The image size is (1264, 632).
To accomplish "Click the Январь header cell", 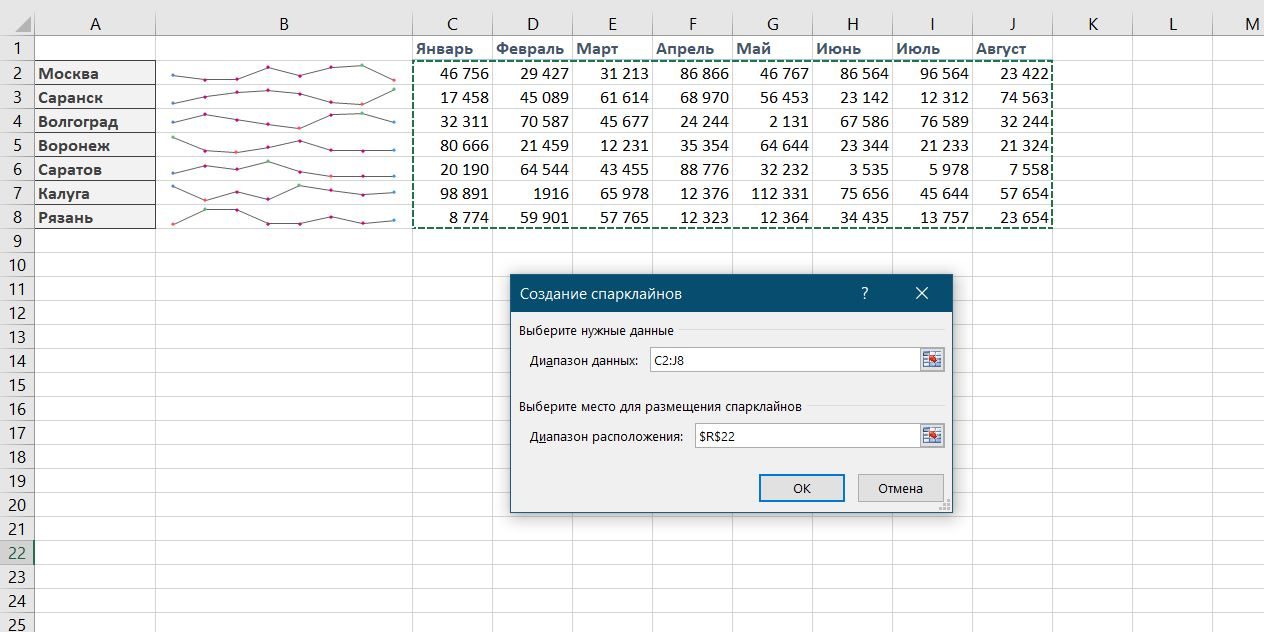I will (452, 49).
